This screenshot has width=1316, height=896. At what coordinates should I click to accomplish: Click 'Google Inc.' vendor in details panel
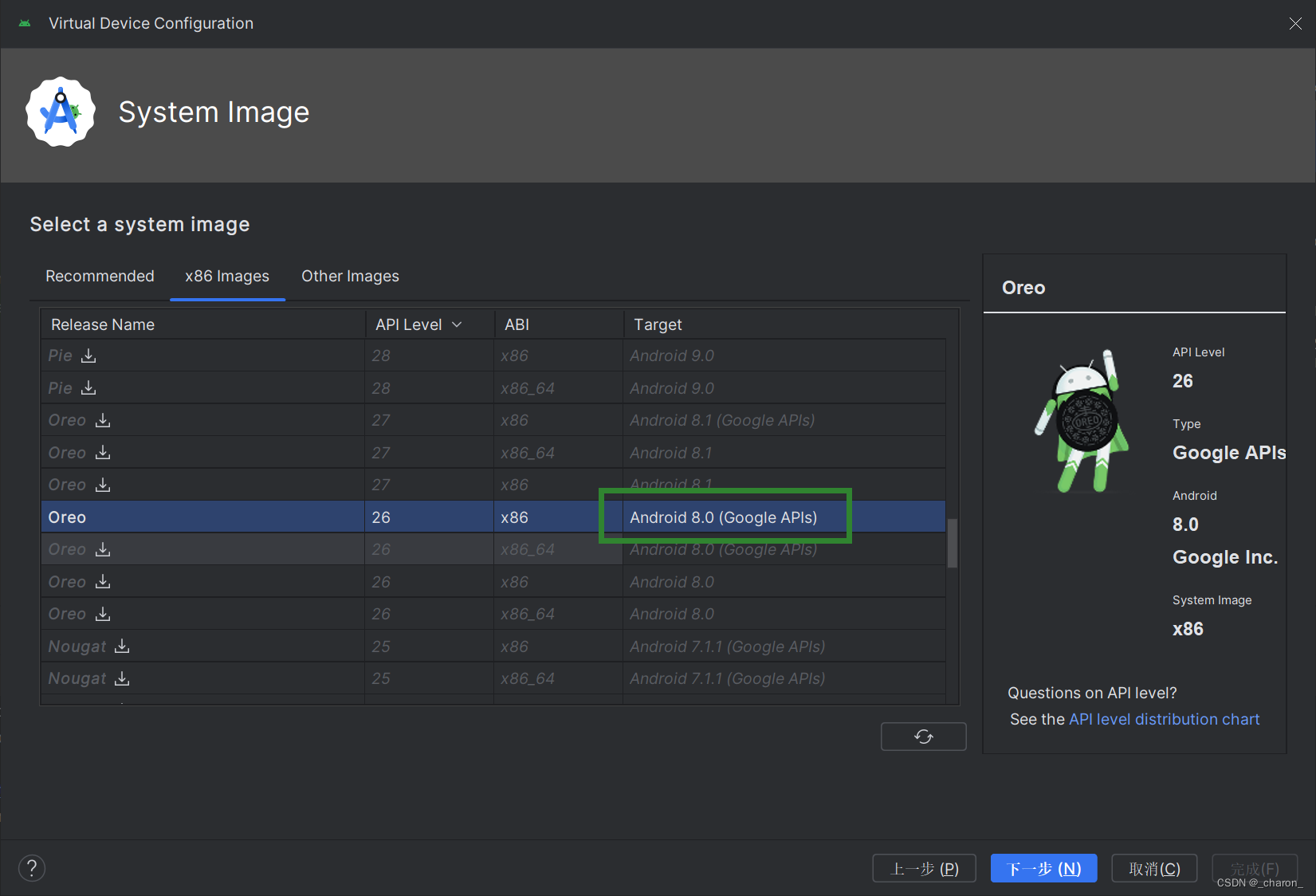coord(1225,557)
